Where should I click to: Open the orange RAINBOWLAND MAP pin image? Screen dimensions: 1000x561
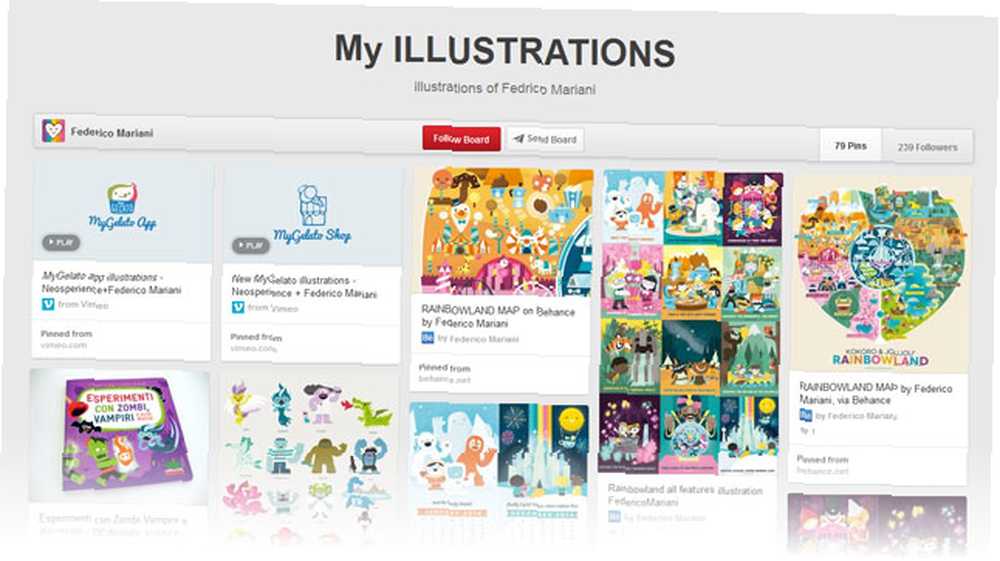click(504, 231)
